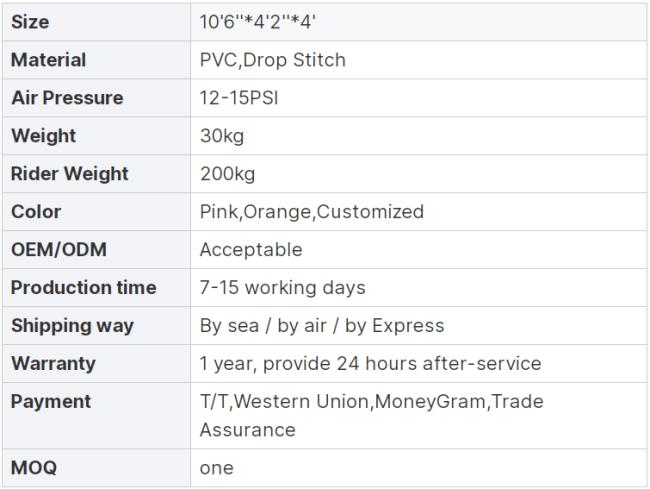Select the MOQ value one
This screenshot has height=489, width=650.
(216, 468)
